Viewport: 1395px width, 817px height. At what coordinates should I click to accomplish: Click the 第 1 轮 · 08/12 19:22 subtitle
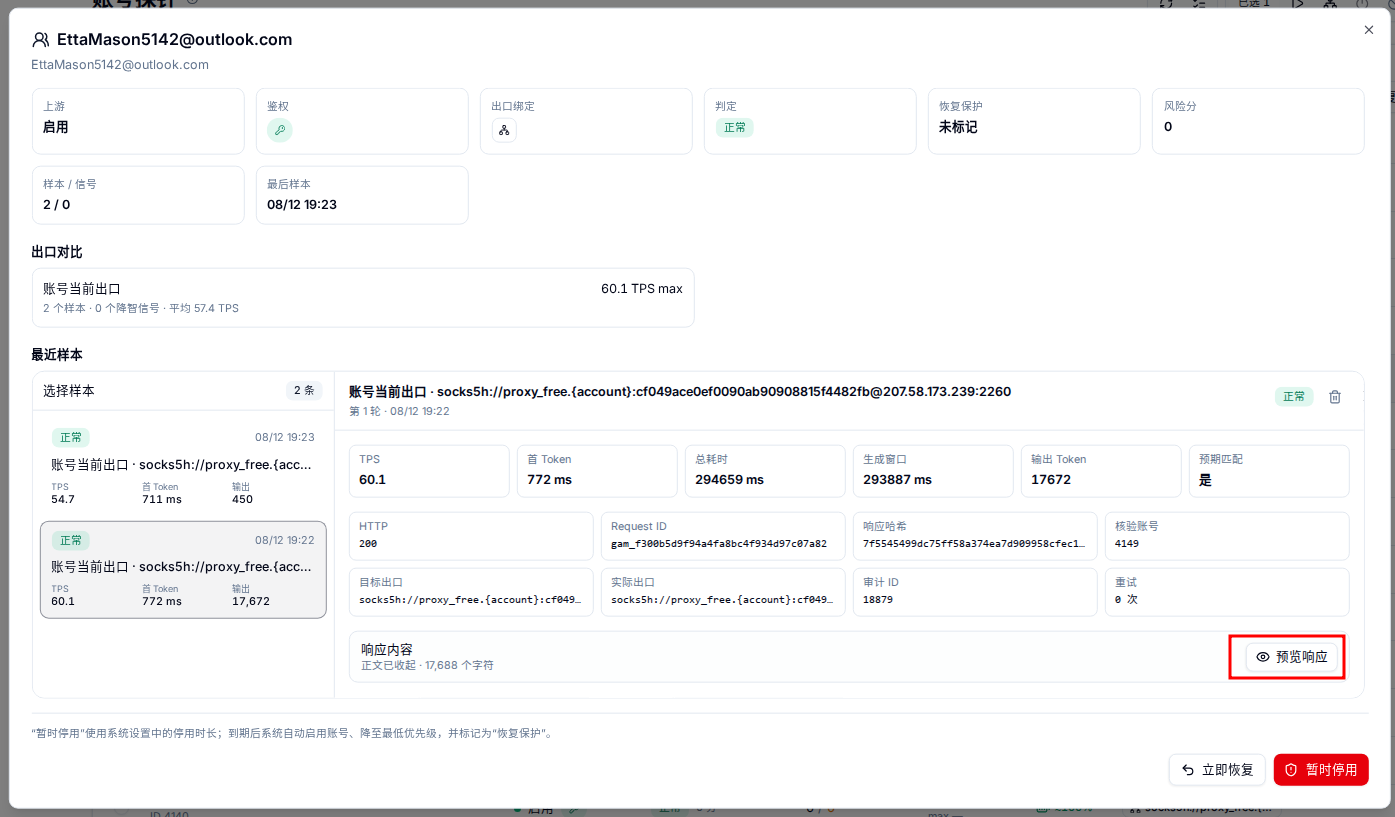[x=399, y=411]
